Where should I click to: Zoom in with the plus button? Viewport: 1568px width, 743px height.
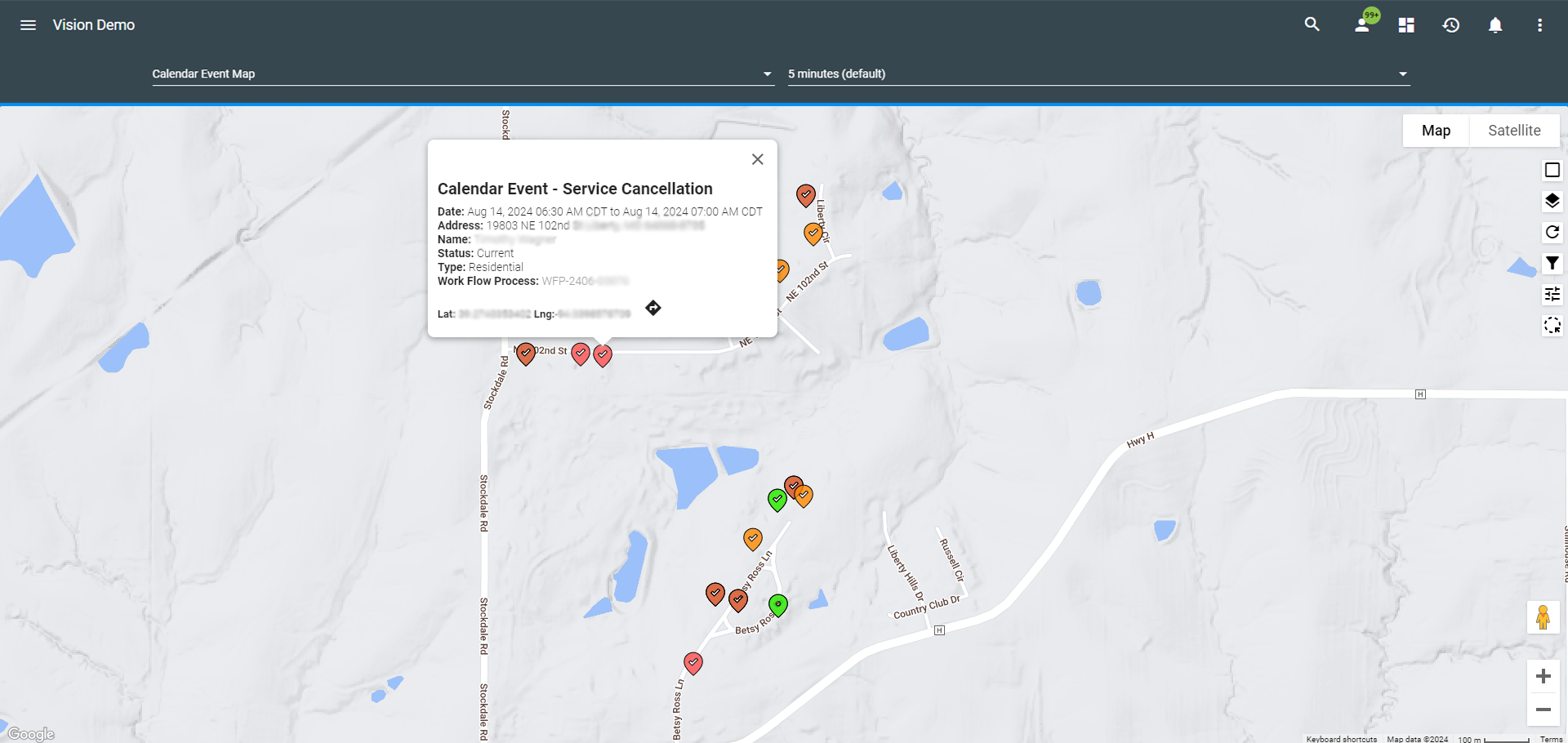(x=1543, y=676)
